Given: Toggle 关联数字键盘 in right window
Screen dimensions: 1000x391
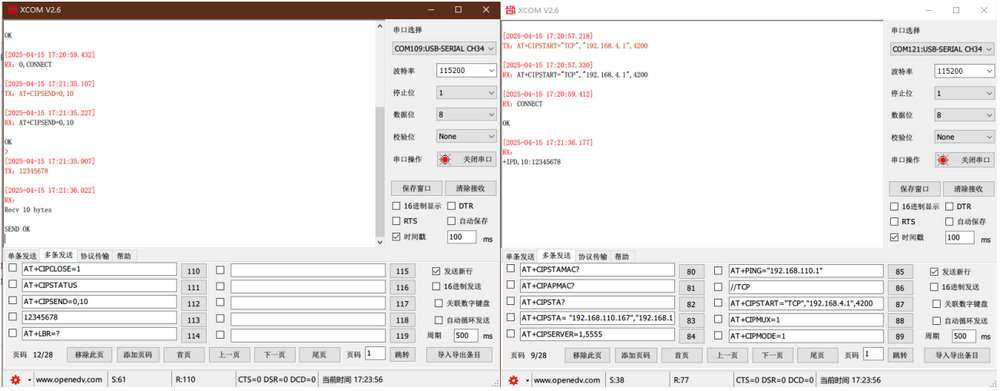Looking at the screenshot, I should [937, 304].
